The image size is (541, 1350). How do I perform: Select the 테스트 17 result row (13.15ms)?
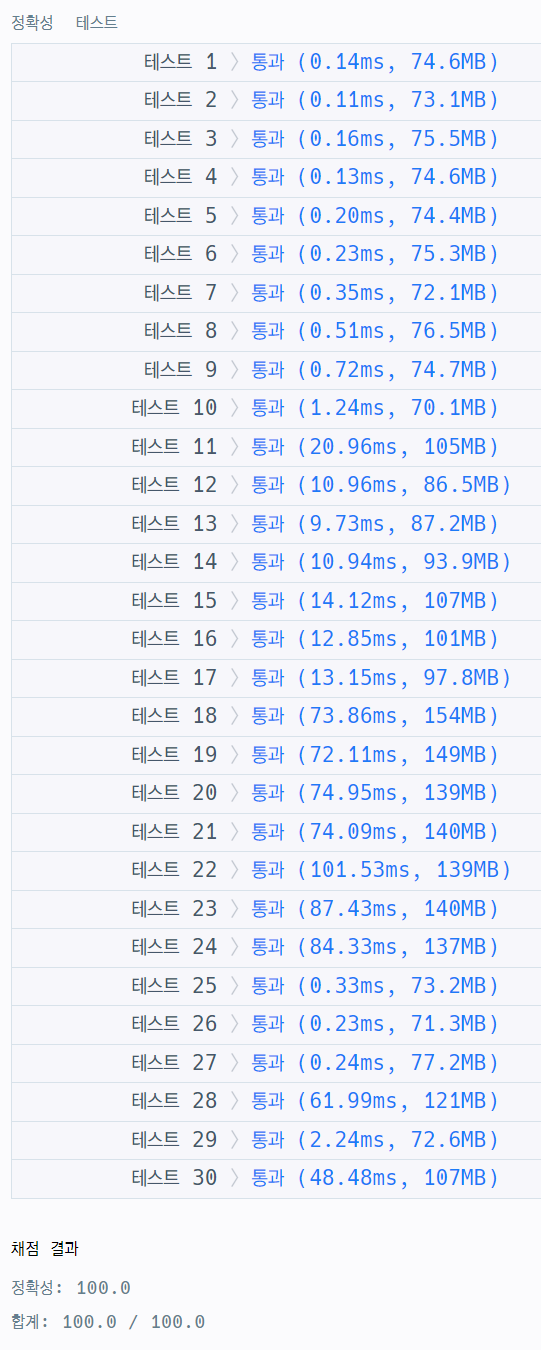(x=276, y=678)
